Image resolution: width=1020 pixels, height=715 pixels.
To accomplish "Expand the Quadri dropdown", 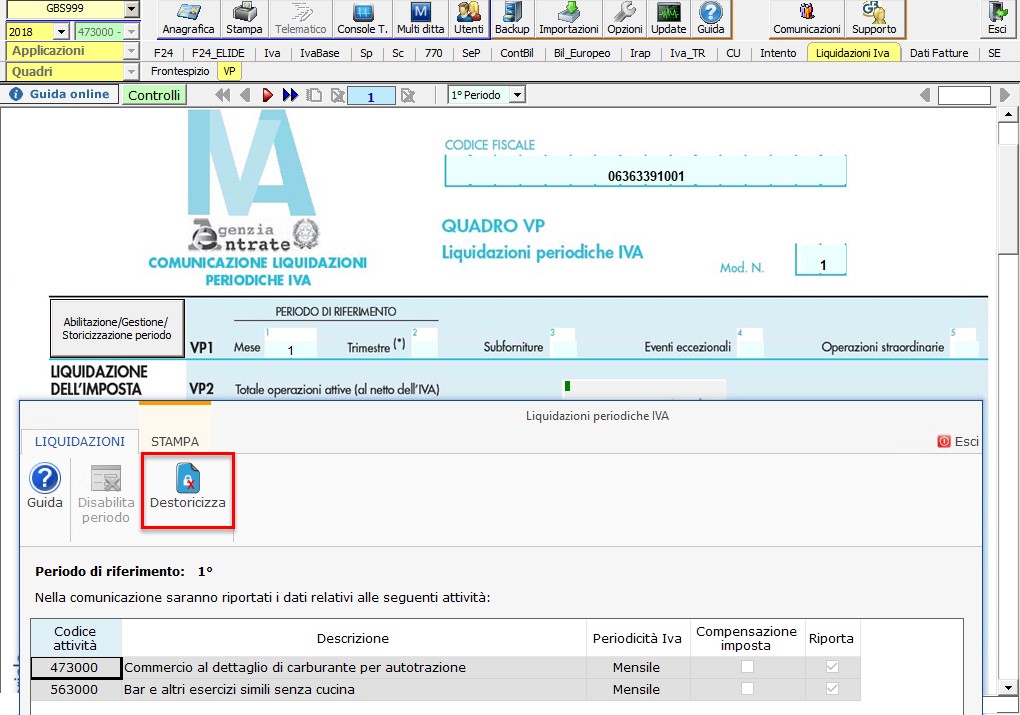I will click(131, 72).
